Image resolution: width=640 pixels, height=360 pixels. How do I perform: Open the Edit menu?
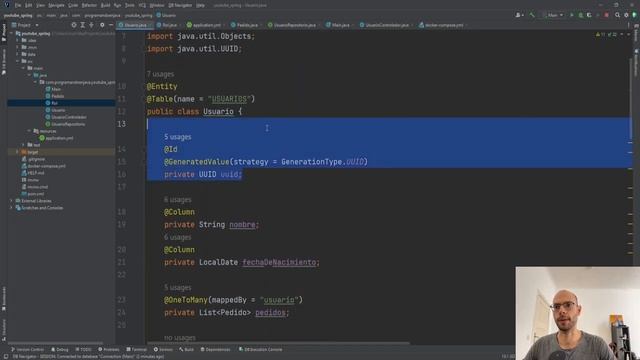coord(29,5)
